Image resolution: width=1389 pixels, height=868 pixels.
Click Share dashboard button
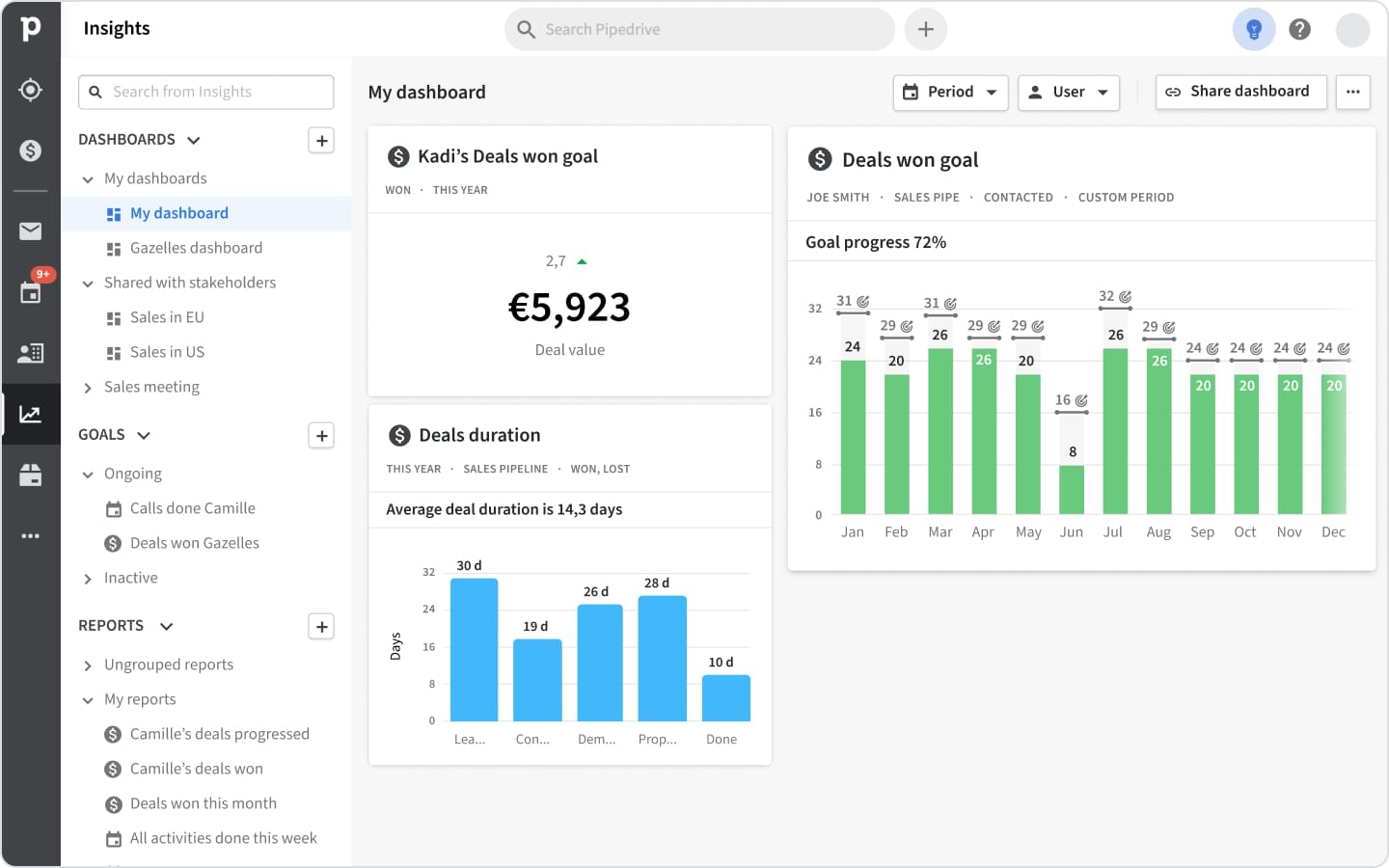click(x=1240, y=92)
